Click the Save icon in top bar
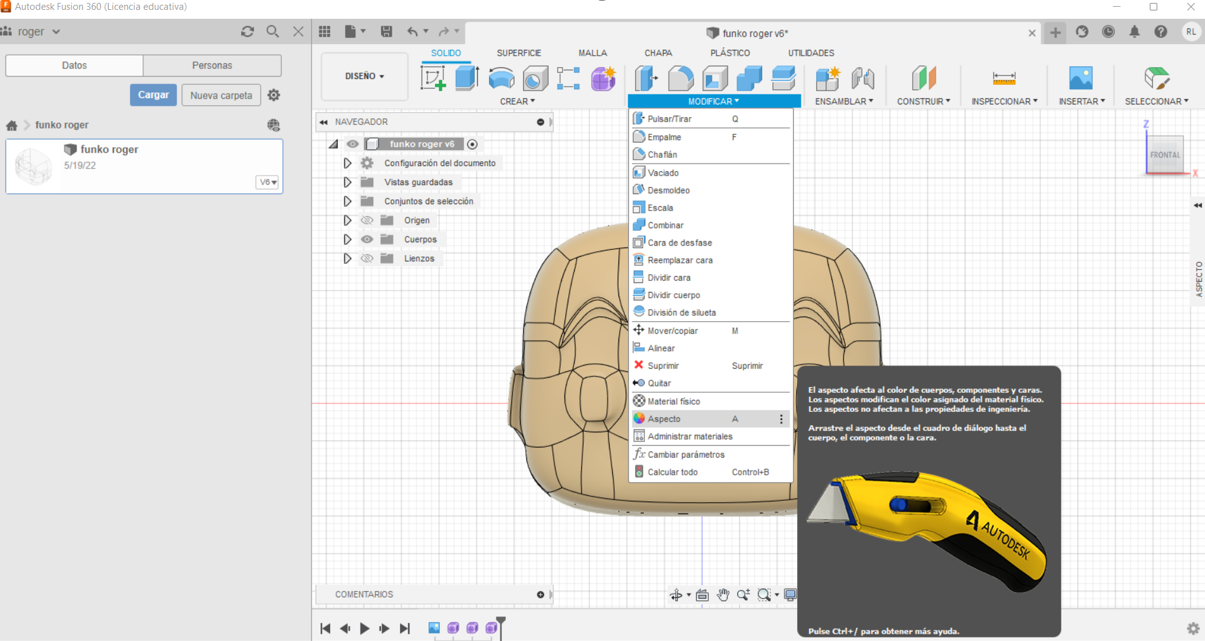This screenshot has height=641, width=1205. [386, 32]
